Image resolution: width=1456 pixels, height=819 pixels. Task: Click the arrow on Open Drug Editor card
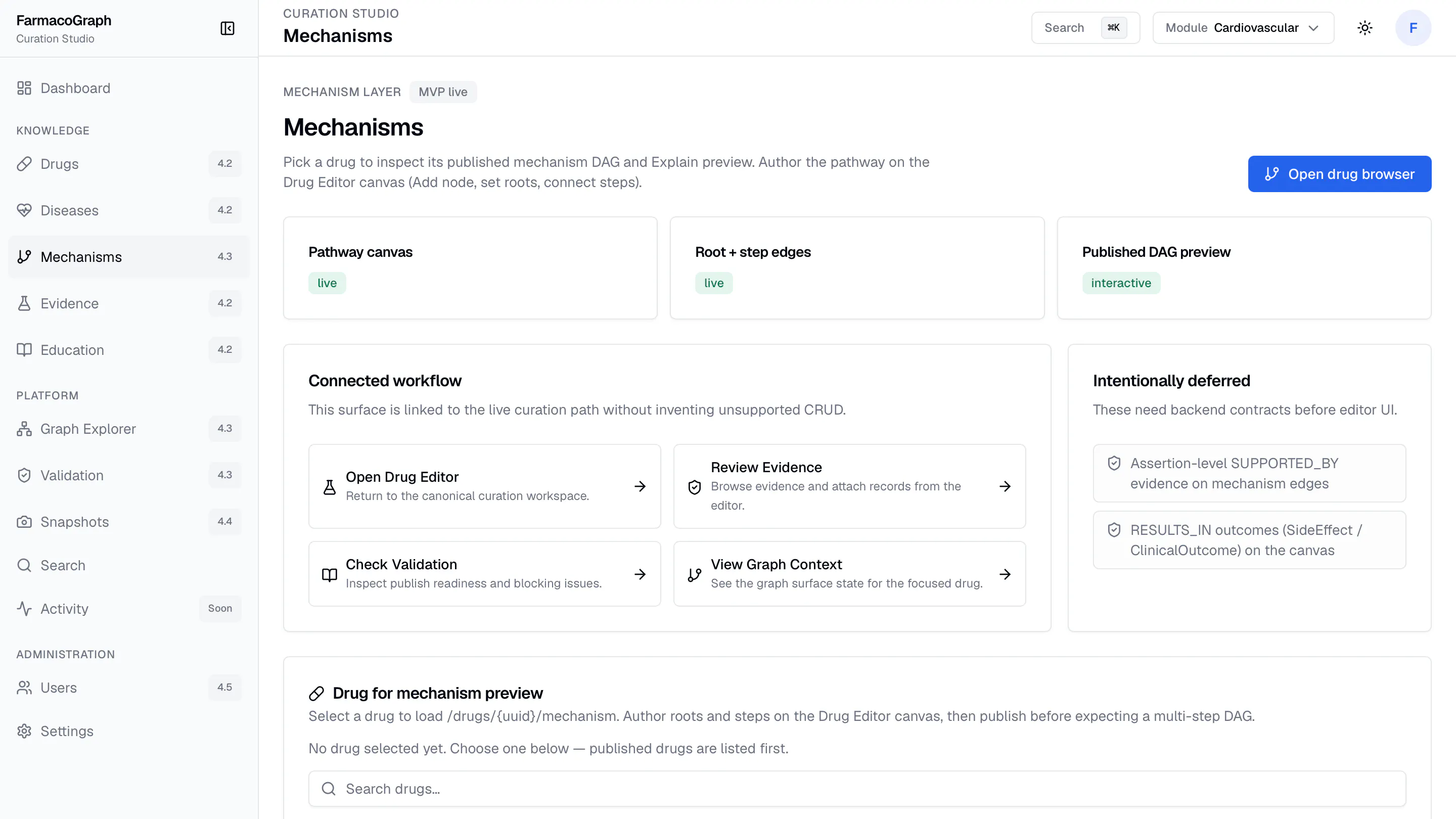pos(640,487)
